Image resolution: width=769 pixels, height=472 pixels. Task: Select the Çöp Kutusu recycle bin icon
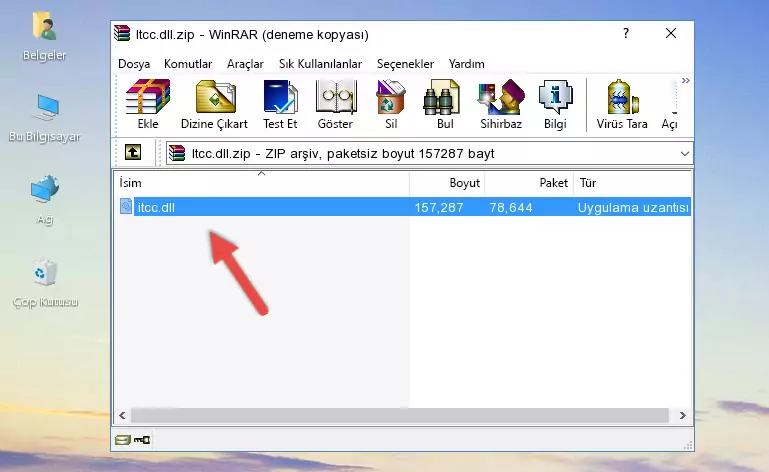pyautogui.click(x=45, y=283)
